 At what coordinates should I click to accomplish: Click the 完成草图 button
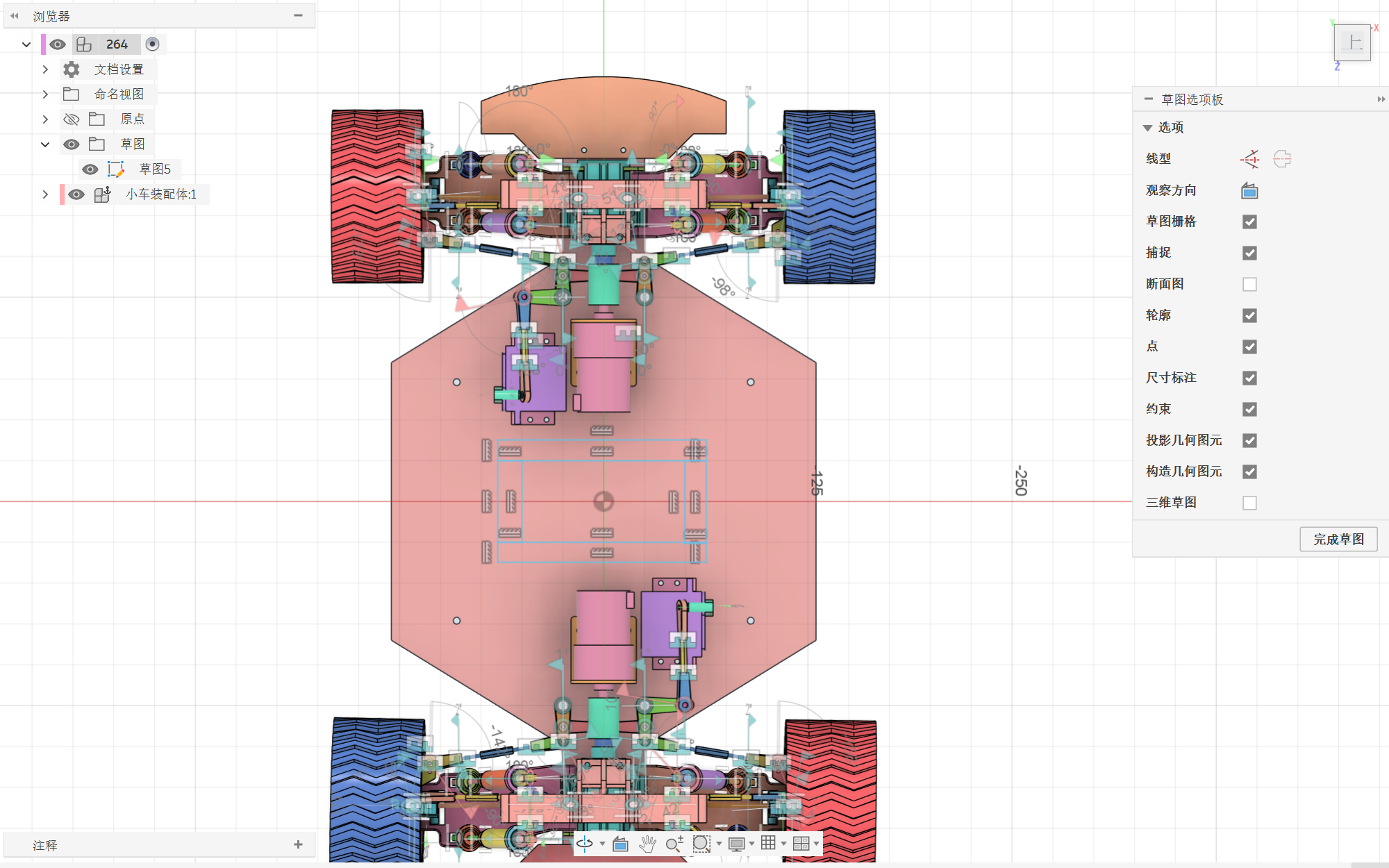coord(1338,540)
